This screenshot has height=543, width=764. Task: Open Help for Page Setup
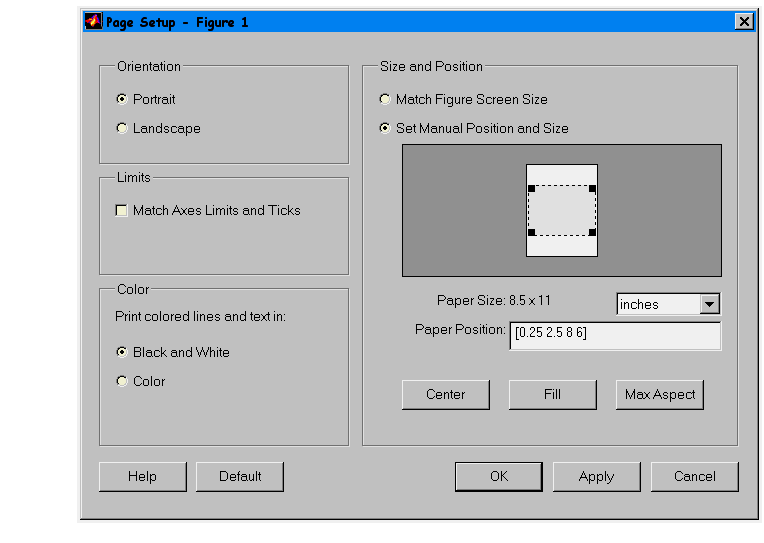pyautogui.click(x=142, y=476)
